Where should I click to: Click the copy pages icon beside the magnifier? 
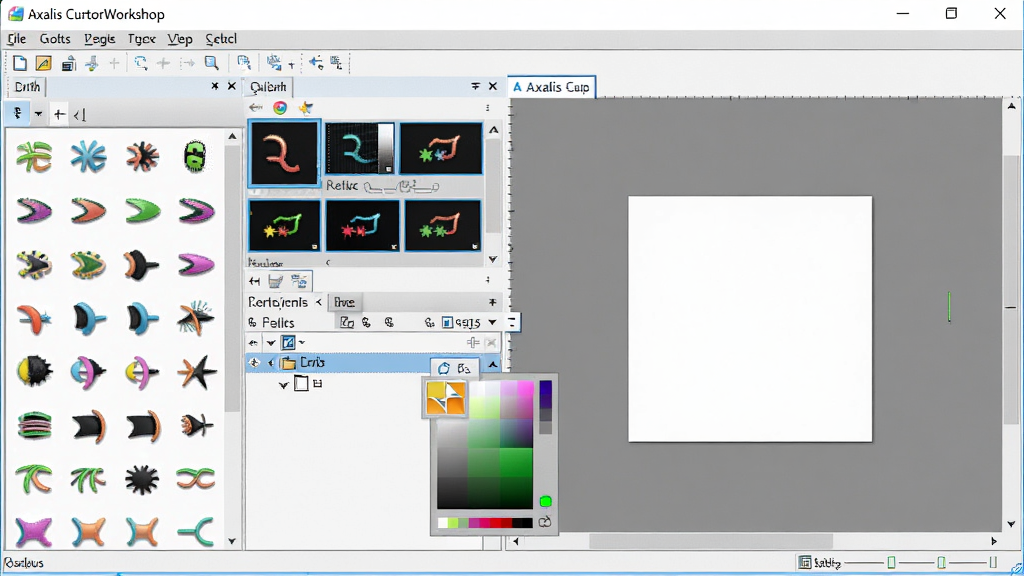tap(244, 63)
